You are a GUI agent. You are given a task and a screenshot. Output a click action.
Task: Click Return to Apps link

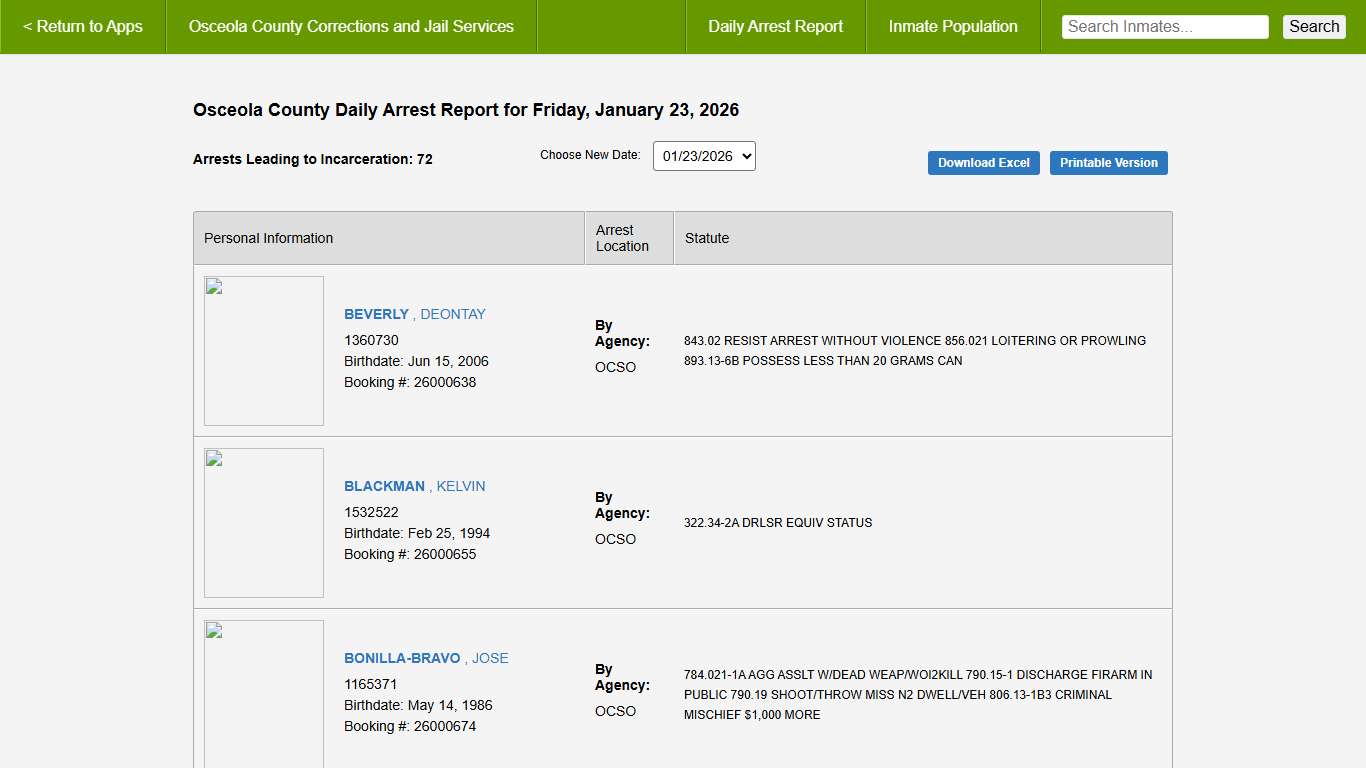(x=83, y=27)
